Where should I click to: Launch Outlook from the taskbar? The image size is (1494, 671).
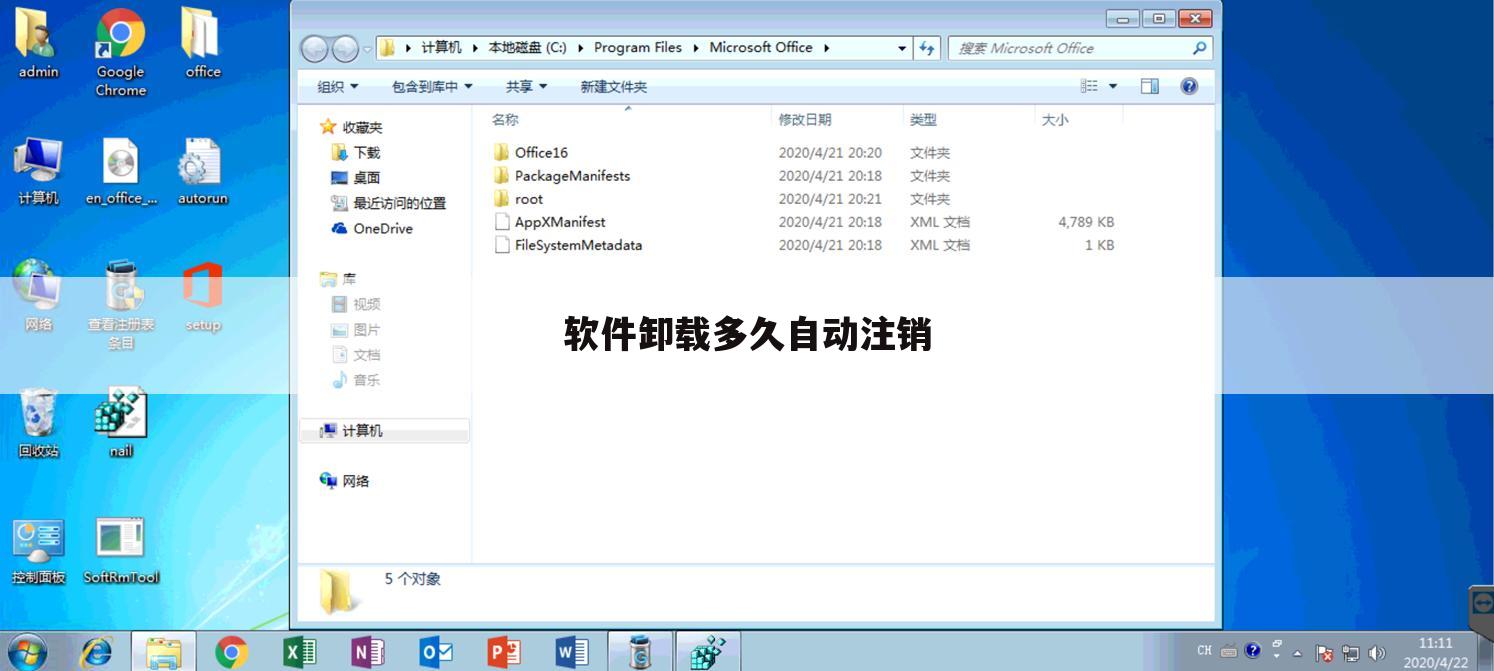pos(436,652)
